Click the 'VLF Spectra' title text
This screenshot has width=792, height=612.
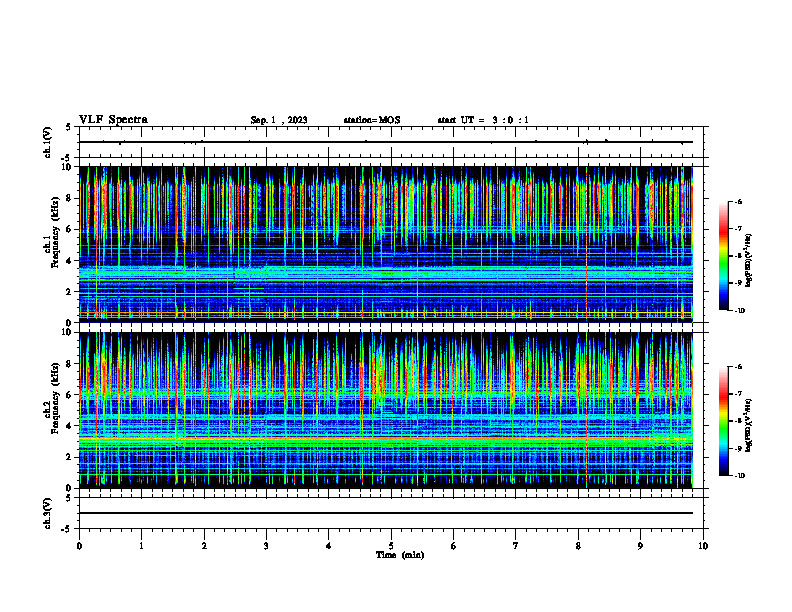[x=113, y=120]
